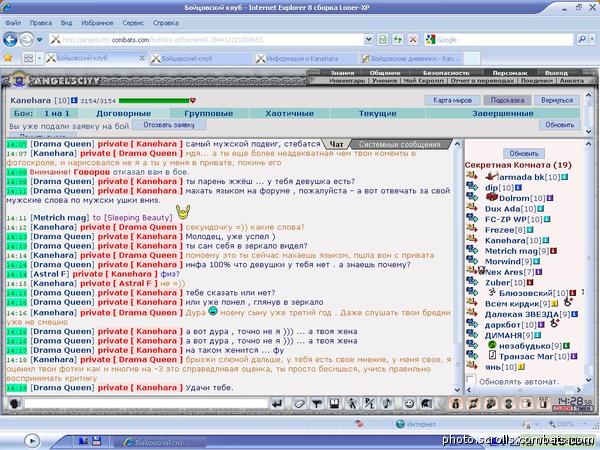Screen dimensions: 600x450
Task: Click the walking figure icon in chat toolbar
Action: [352, 404]
